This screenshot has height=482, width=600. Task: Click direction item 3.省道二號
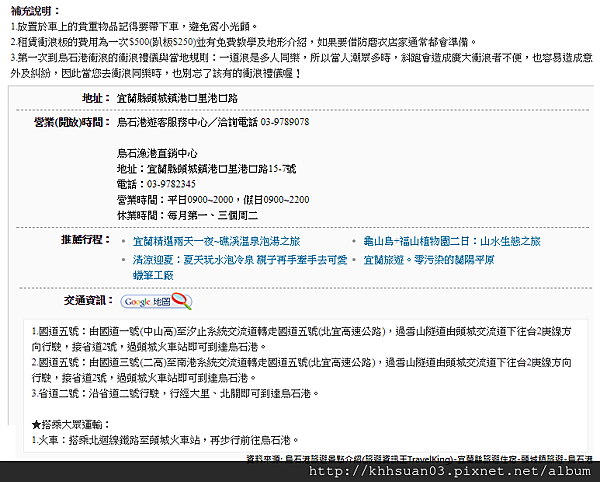tap(175, 393)
